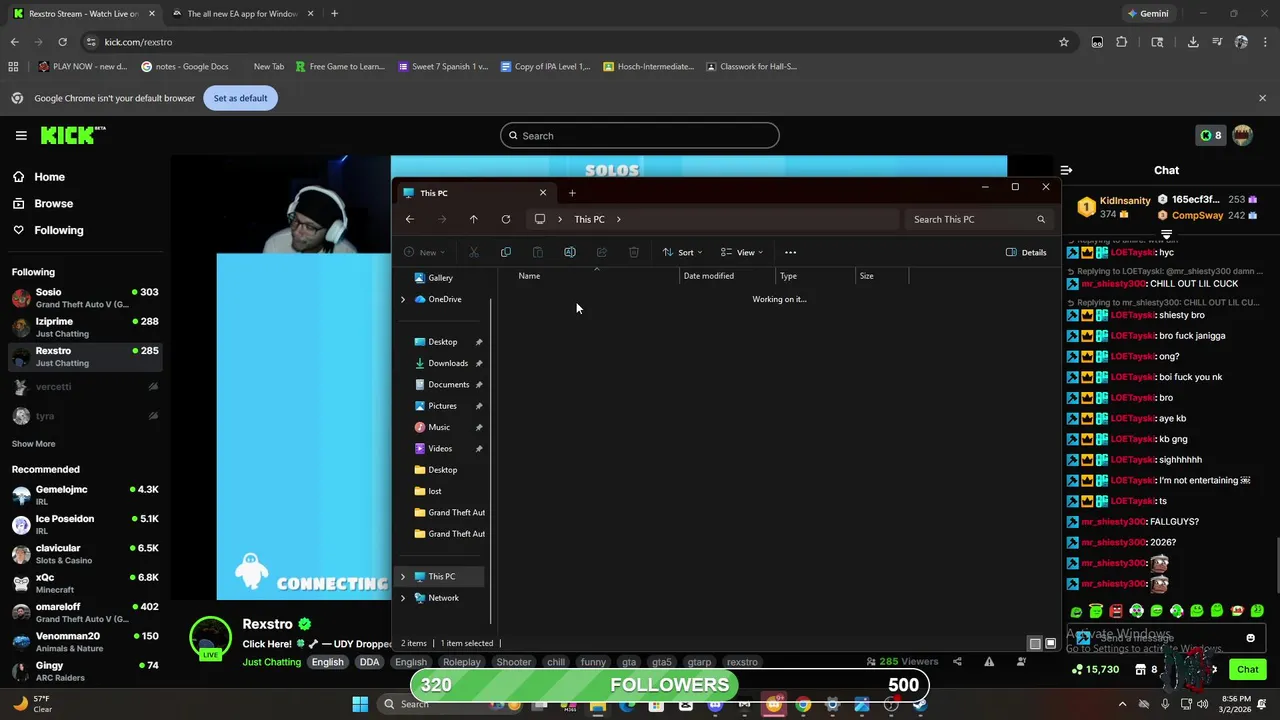Image resolution: width=1280 pixels, height=720 pixels.
Task: Open Ice Poseidon's recommended channel
Action: [85, 524]
